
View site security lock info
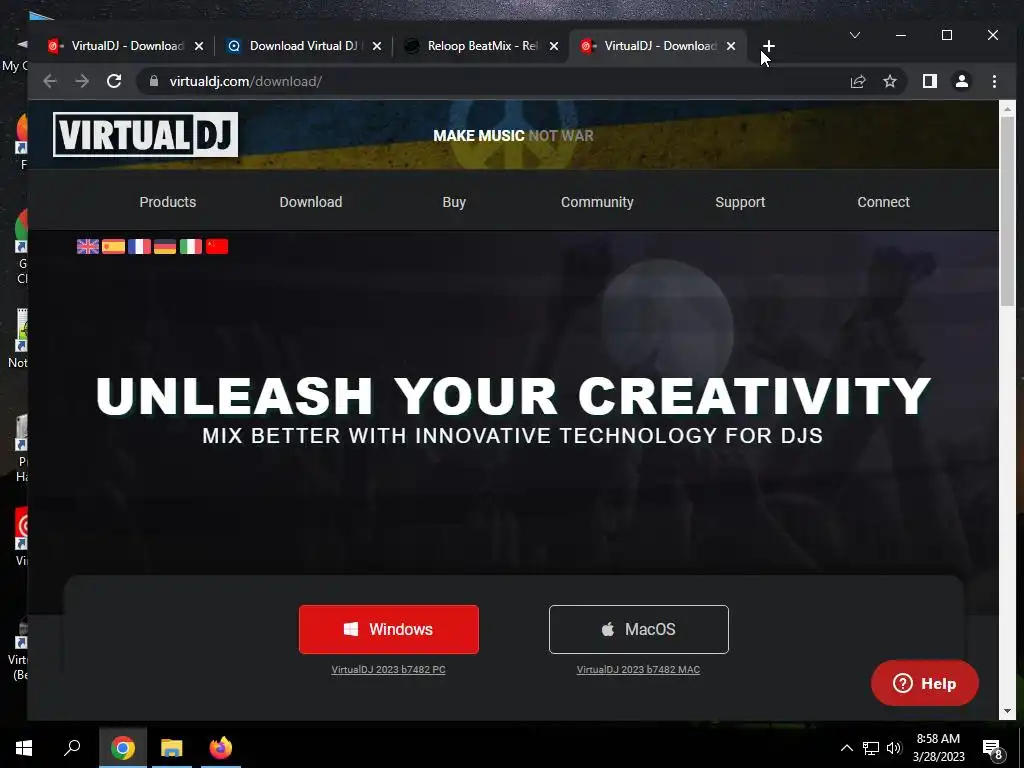pyautogui.click(x=154, y=81)
